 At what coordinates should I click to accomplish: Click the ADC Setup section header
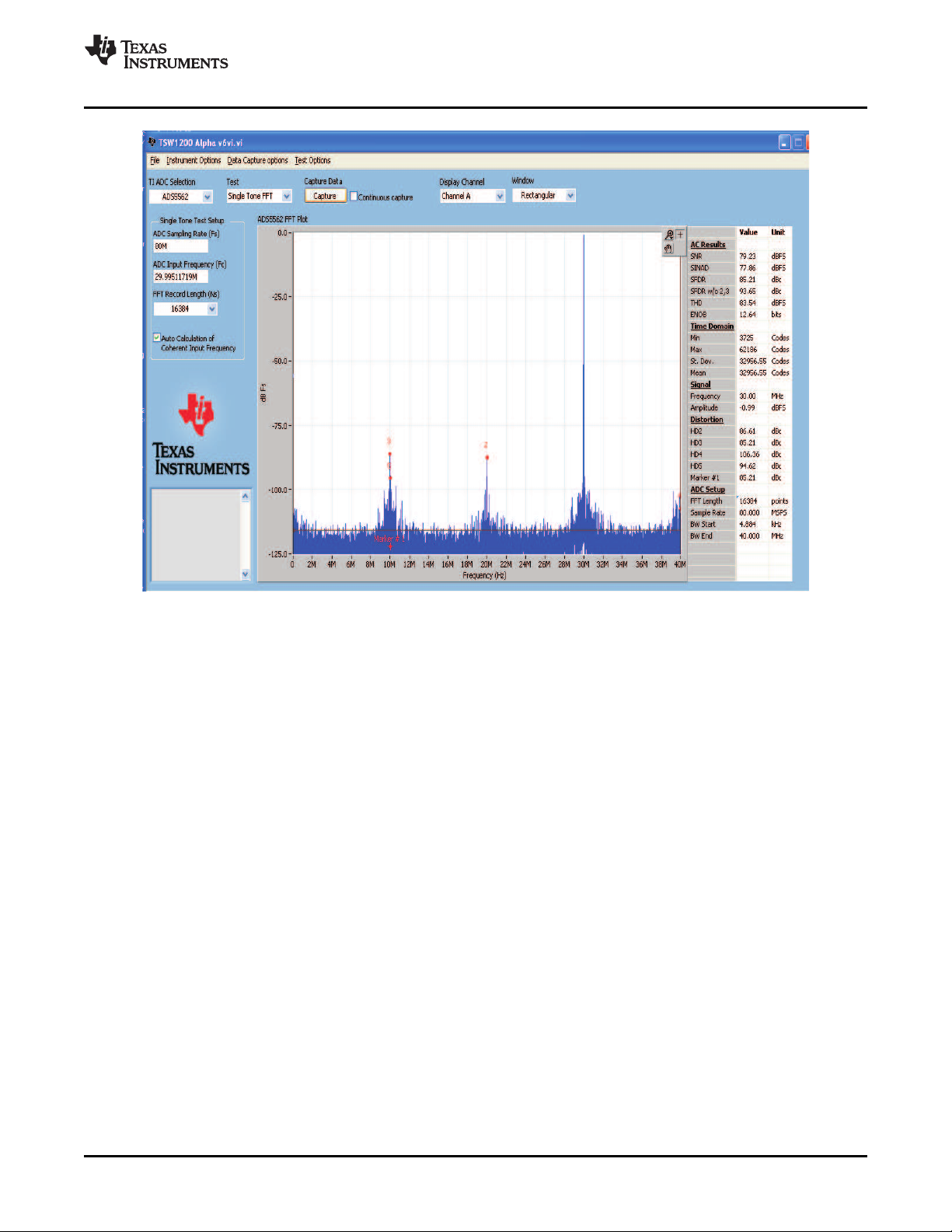707,490
